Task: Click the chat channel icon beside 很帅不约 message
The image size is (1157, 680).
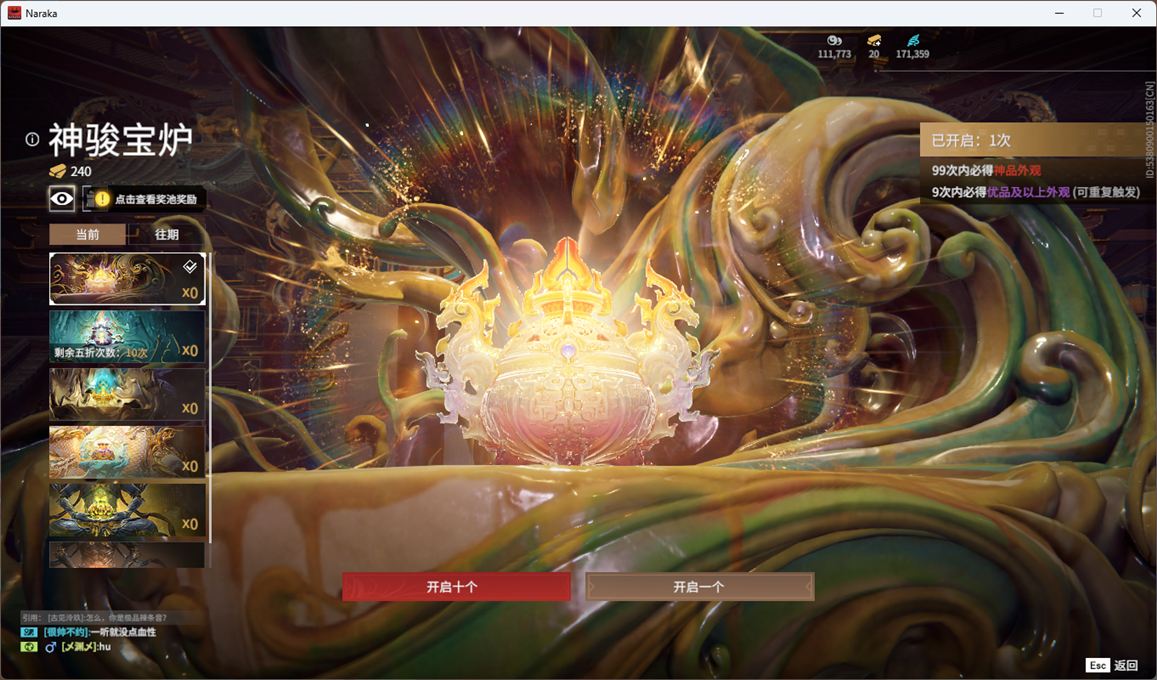Action: (x=29, y=632)
